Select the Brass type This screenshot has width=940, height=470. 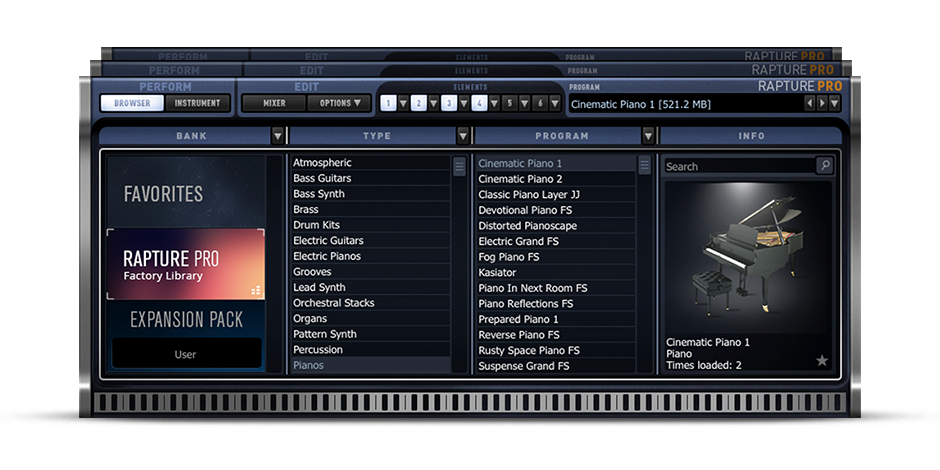click(370, 209)
